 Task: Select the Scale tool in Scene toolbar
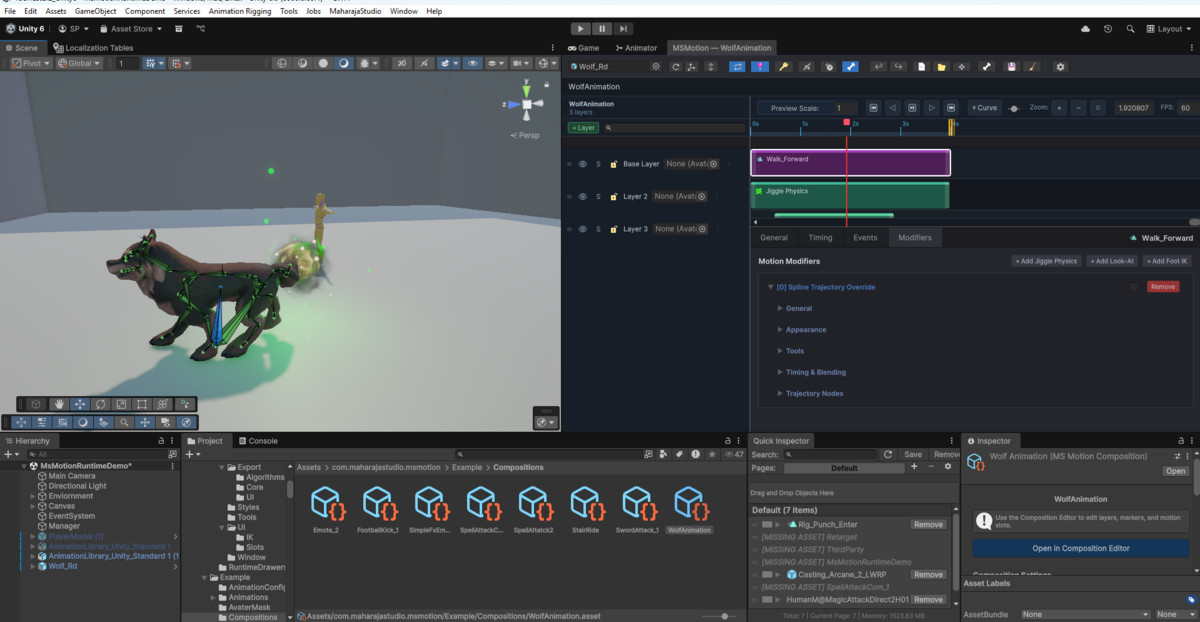pyautogui.click(x=121, y=404)
